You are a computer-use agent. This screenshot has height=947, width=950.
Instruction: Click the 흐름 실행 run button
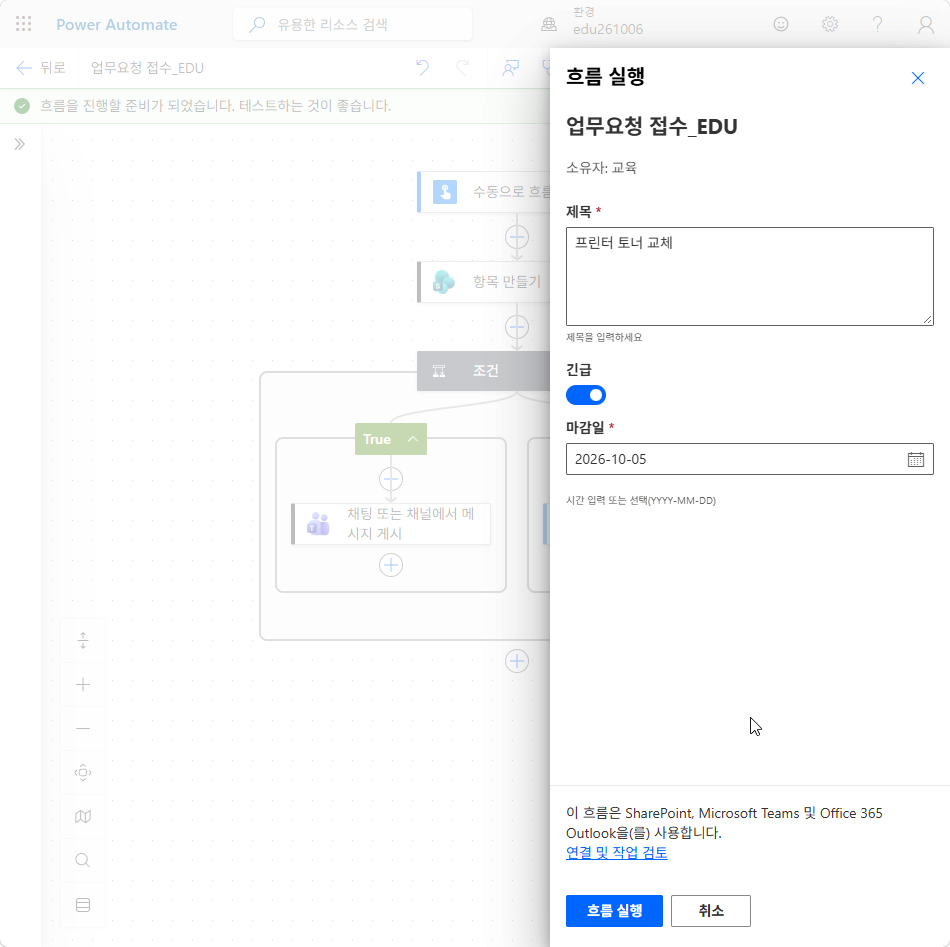tap(614, 911)
